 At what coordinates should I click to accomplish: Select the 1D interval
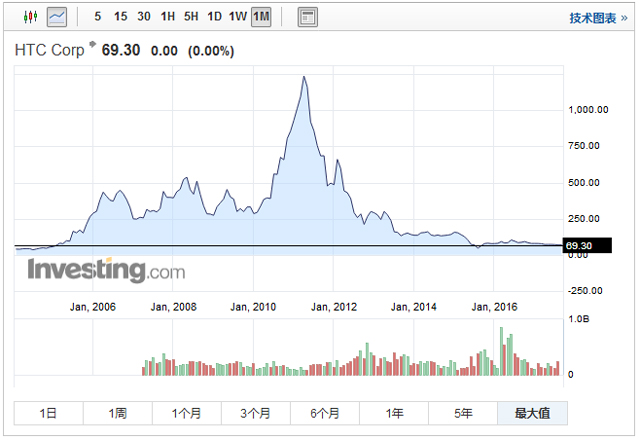pyautogui.click(x=214, y=17)
